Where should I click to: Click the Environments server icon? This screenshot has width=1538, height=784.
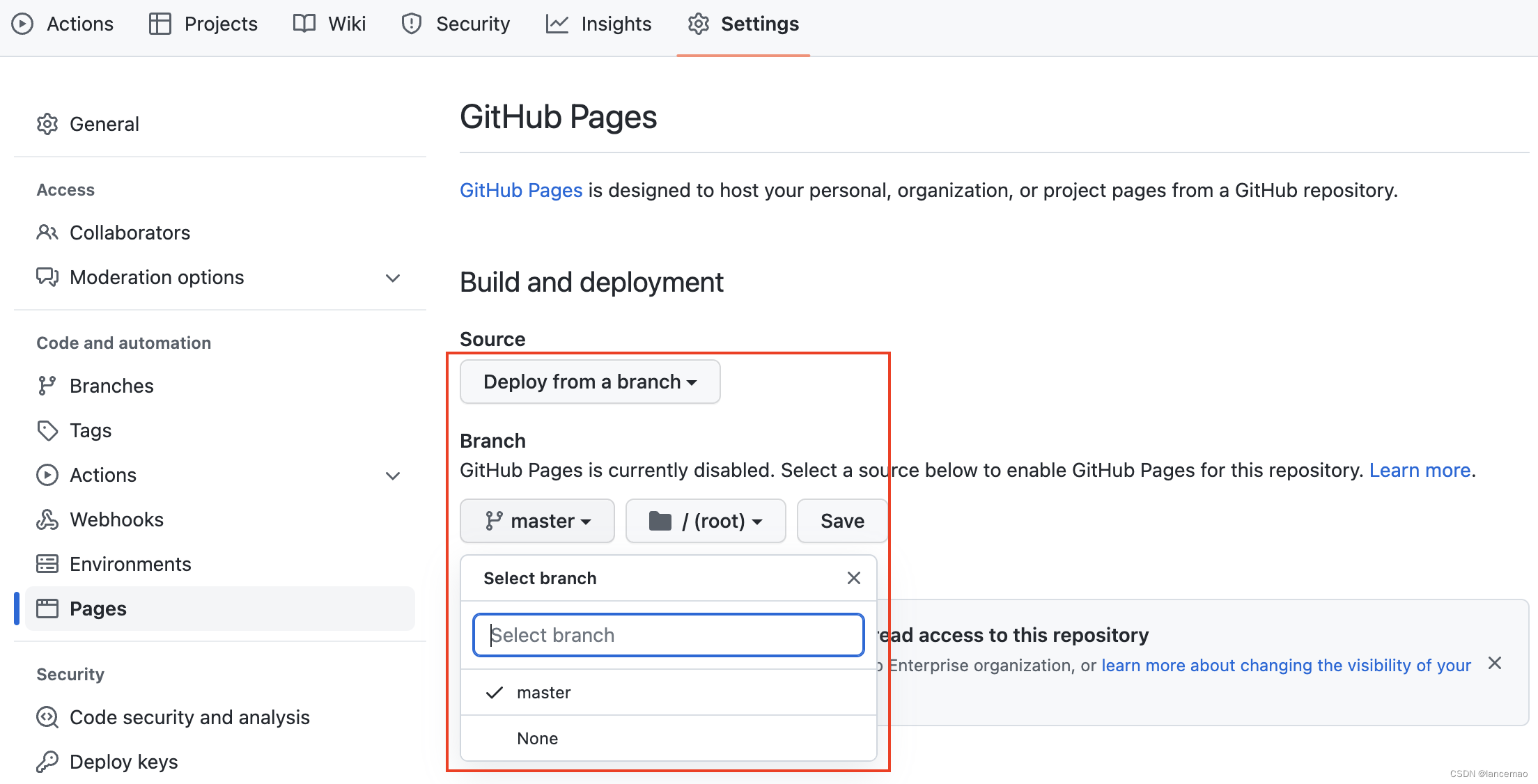coord(47,564)
